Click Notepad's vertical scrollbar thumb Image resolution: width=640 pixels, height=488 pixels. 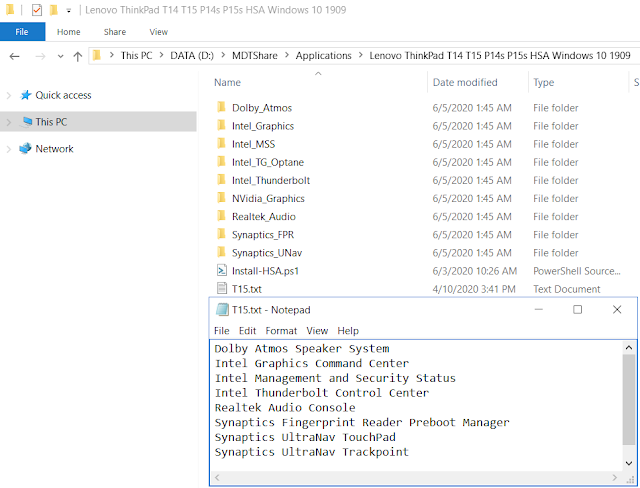tap(629, 399)
